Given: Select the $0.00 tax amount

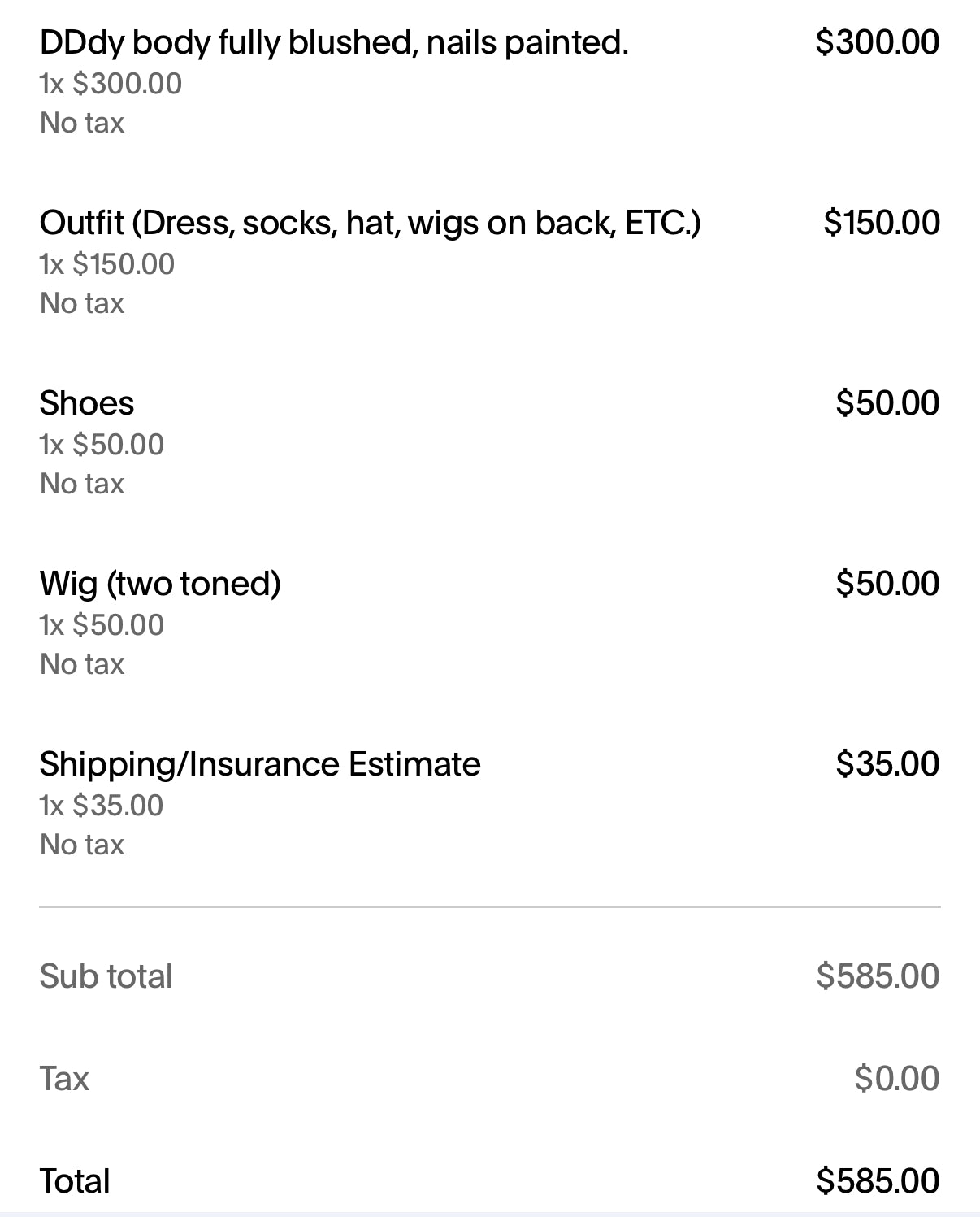Looking at the screenshot, I should point(896,1079).
